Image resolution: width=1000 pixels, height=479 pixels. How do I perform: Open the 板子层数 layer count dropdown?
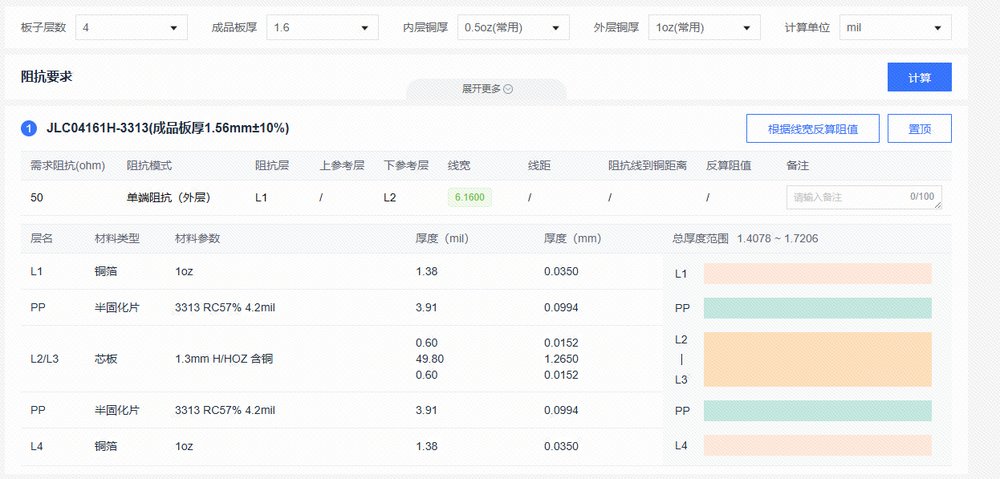pos(132,27)
